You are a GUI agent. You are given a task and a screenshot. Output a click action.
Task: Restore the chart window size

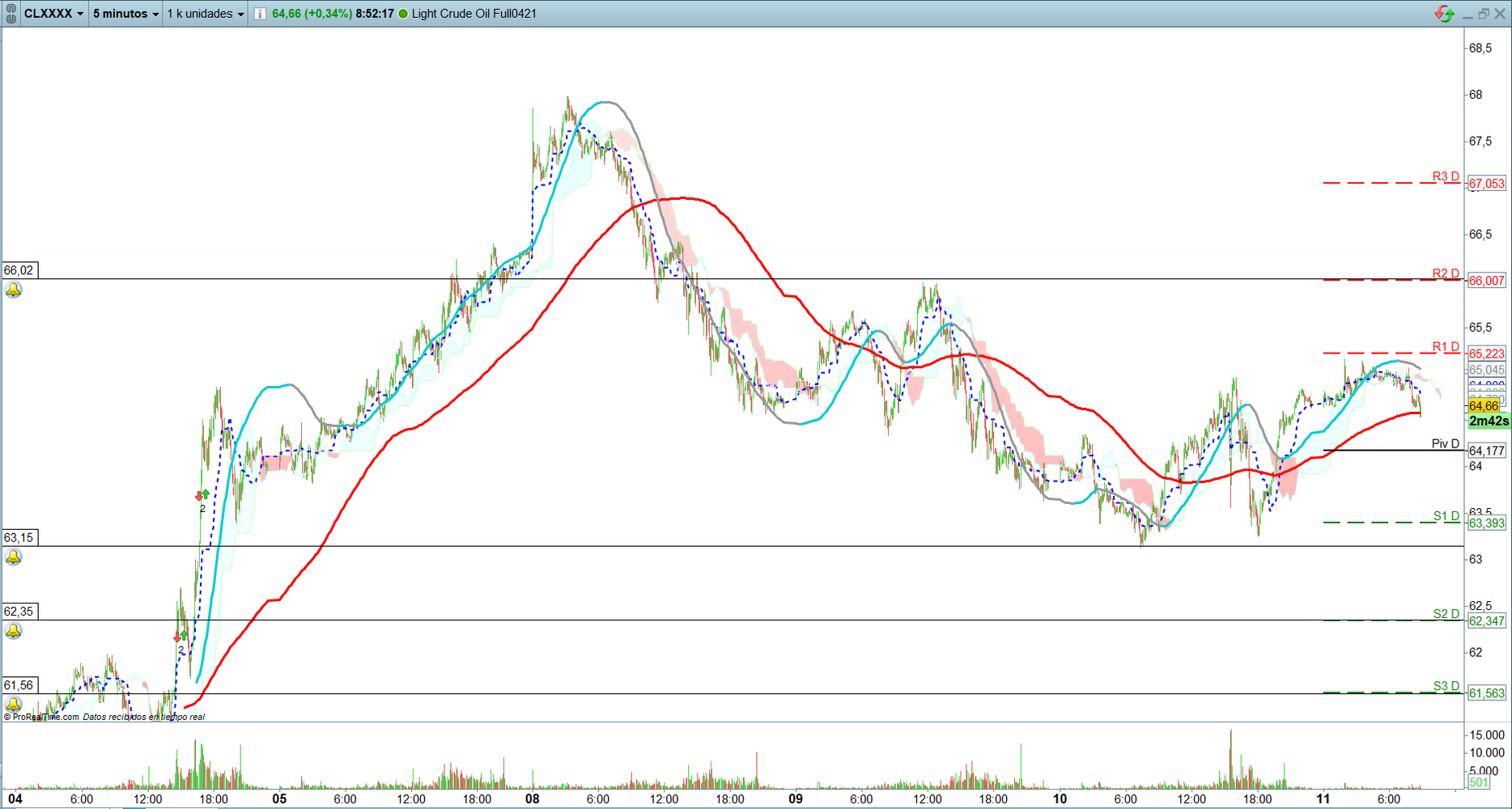(x=1483, y=14)
